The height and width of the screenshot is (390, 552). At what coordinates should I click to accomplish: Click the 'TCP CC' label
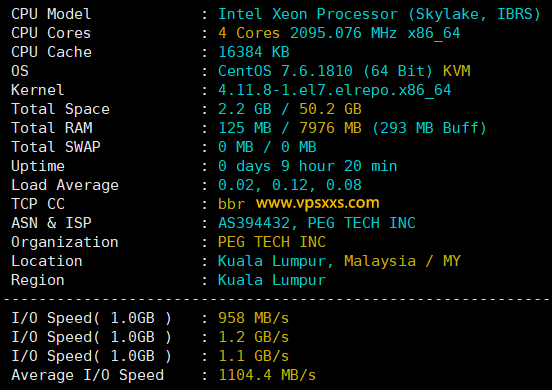tap(38, 204)
